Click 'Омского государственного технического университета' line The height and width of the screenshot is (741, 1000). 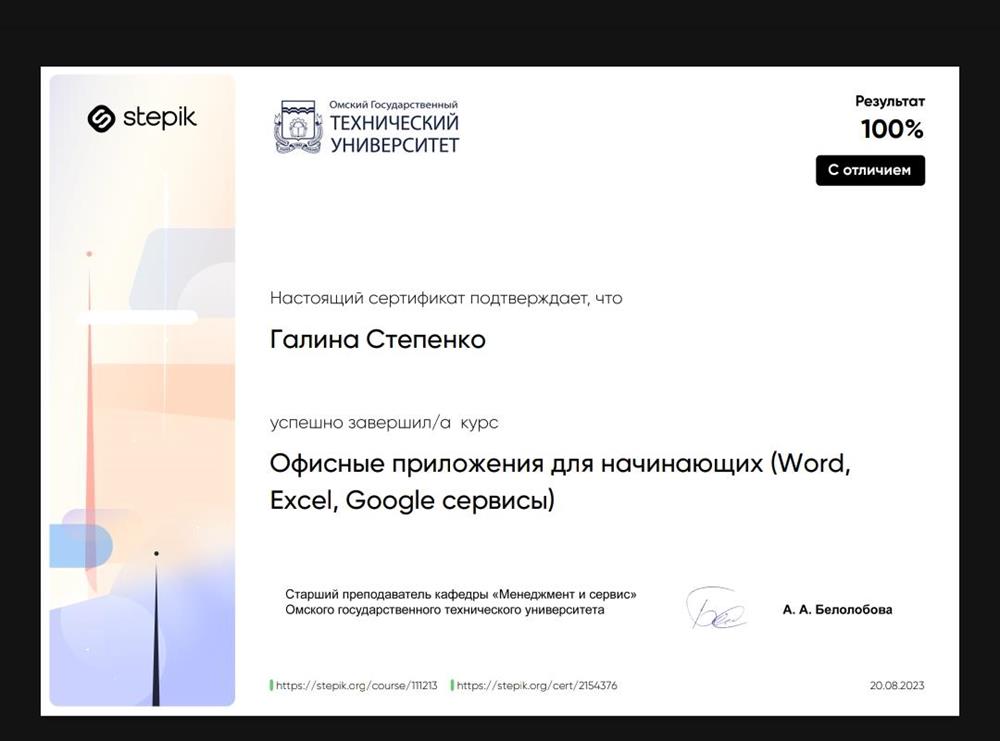[x=445, y=610]
